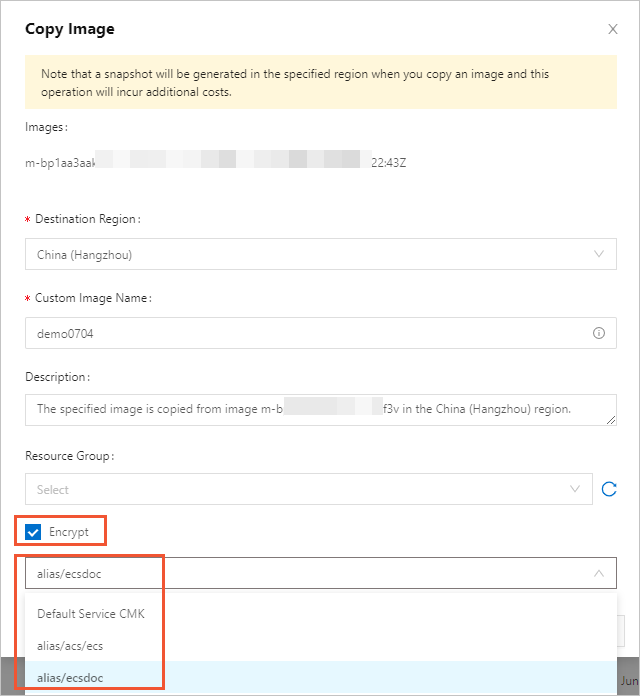640x696 pixels.
Task: Pick the highlighted alias/ecsdoc list option
Action: (x=70, y=678)
